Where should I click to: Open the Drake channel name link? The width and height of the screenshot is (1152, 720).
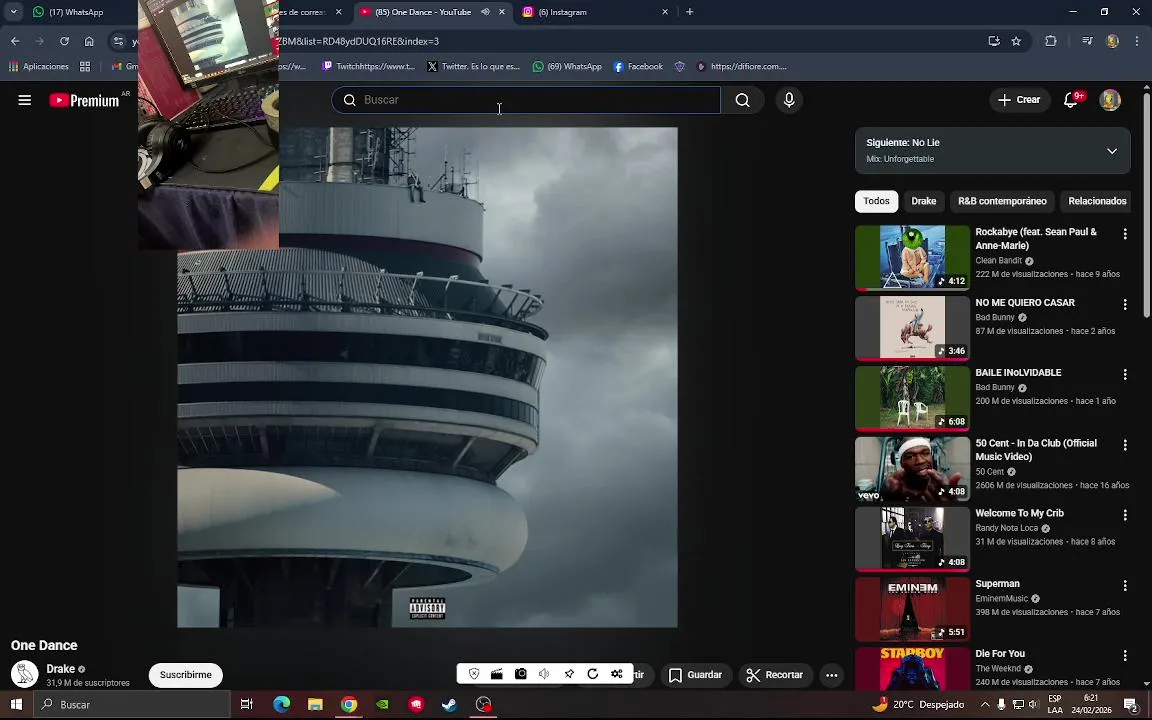coord(60,669)
